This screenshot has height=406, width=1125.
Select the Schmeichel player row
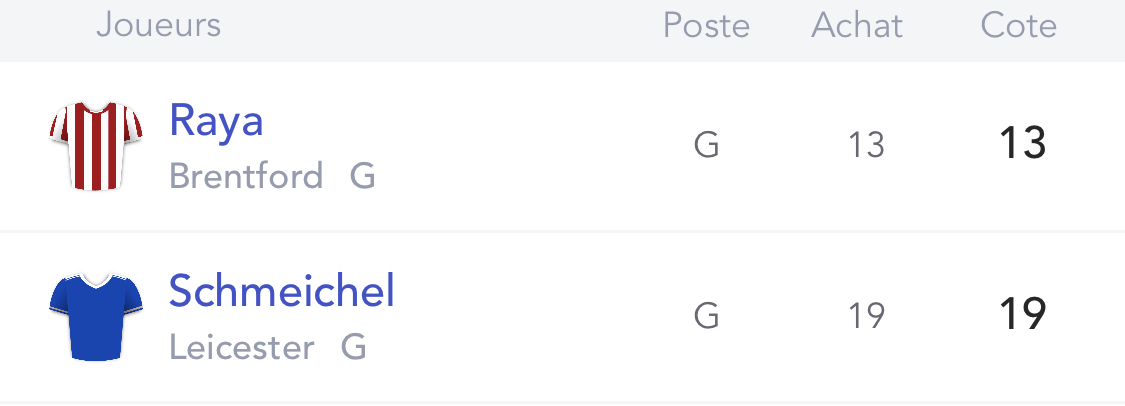tap(562, 316)
